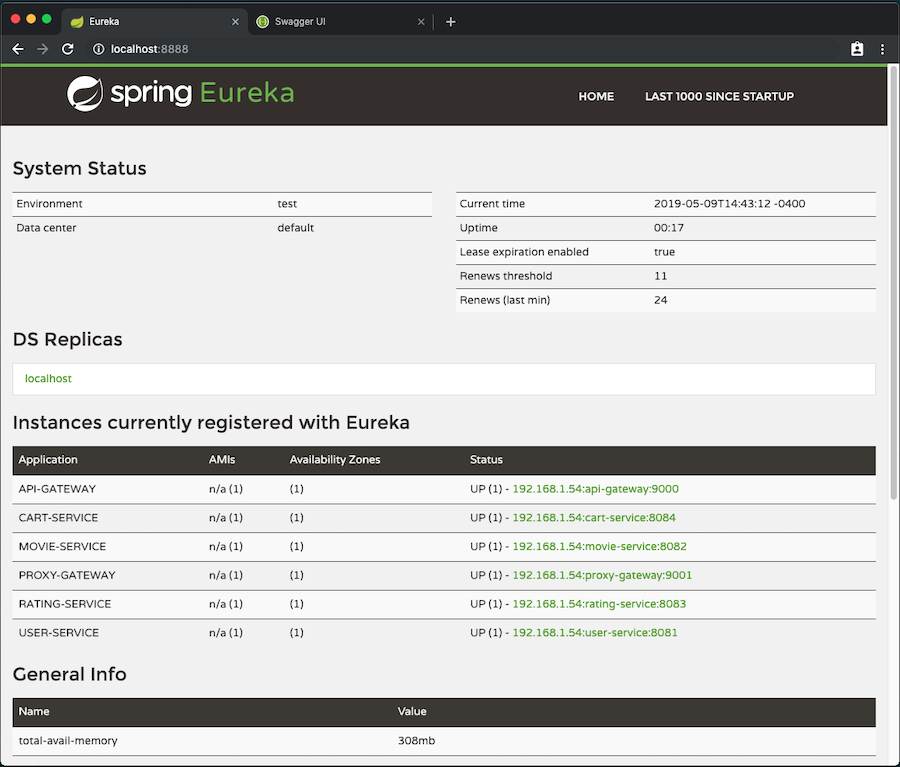Click the Environment value test
This screenshot has height=767, width=900.
coord(287,204)
